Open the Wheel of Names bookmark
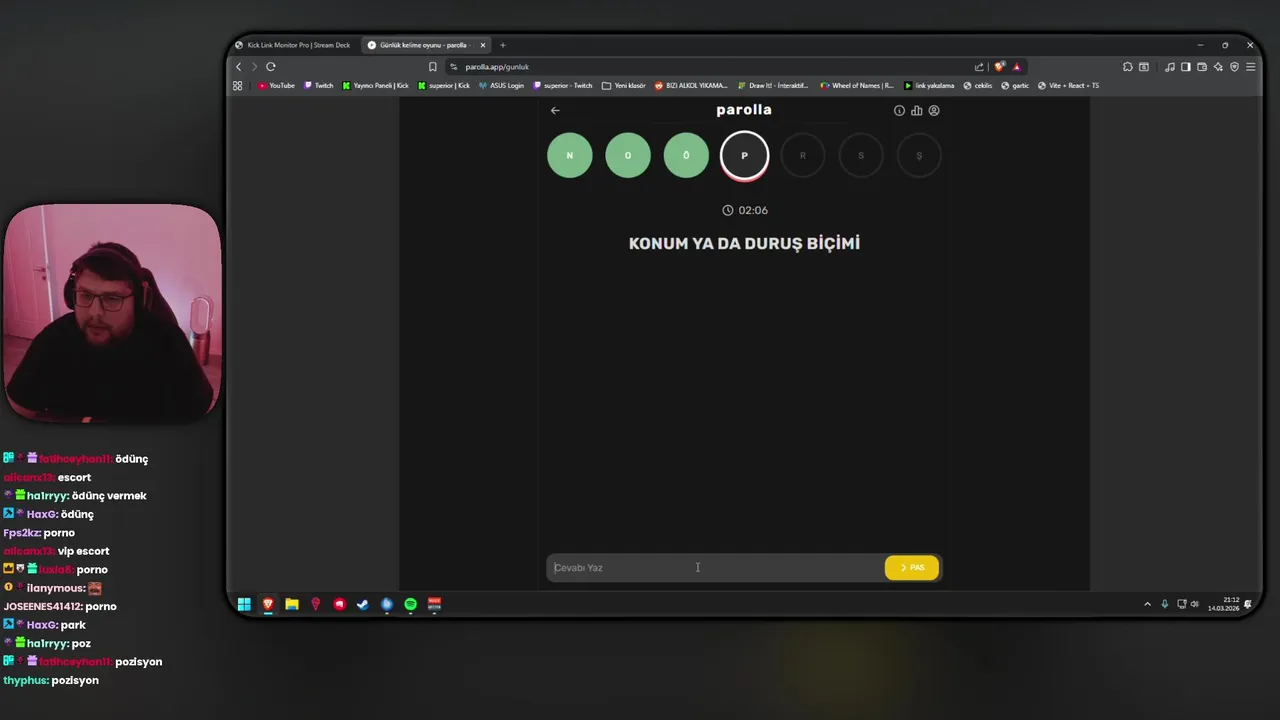This screenshot has width=1280, height=720. click(x=857, y=86)
